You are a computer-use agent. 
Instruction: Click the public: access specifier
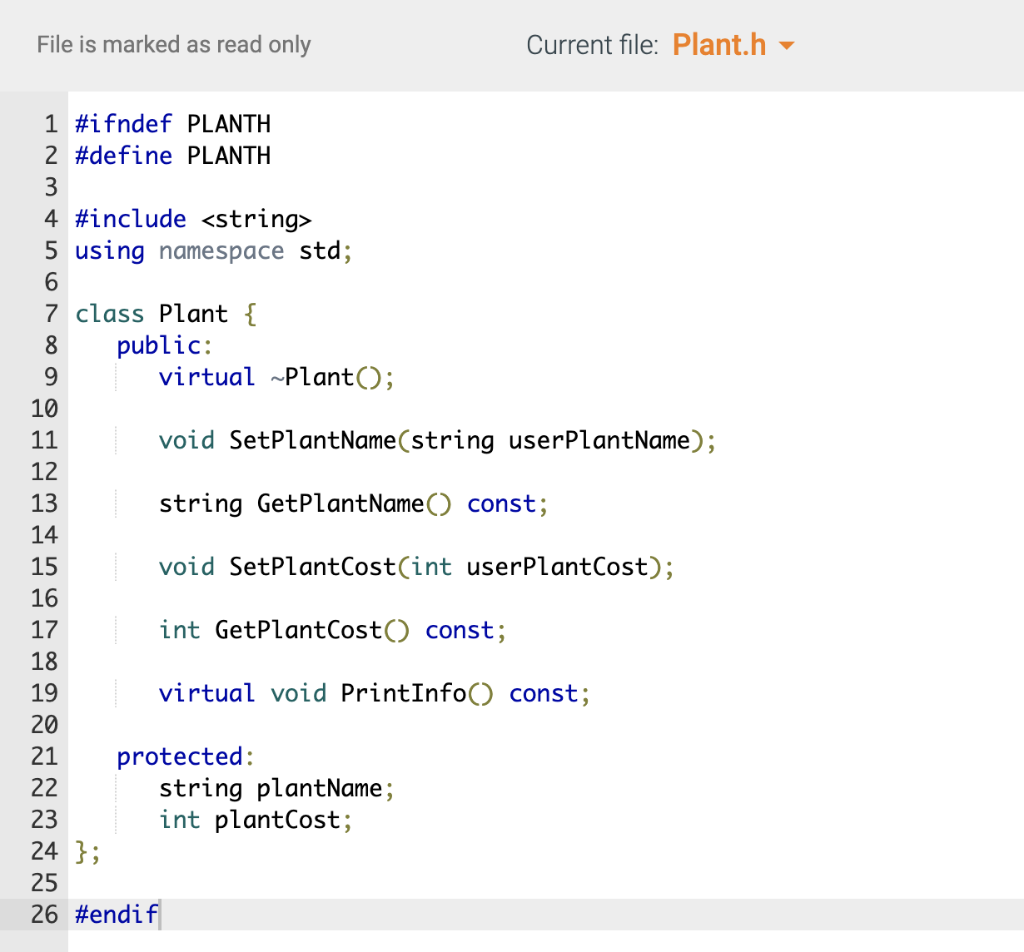[x=160, y=345]
